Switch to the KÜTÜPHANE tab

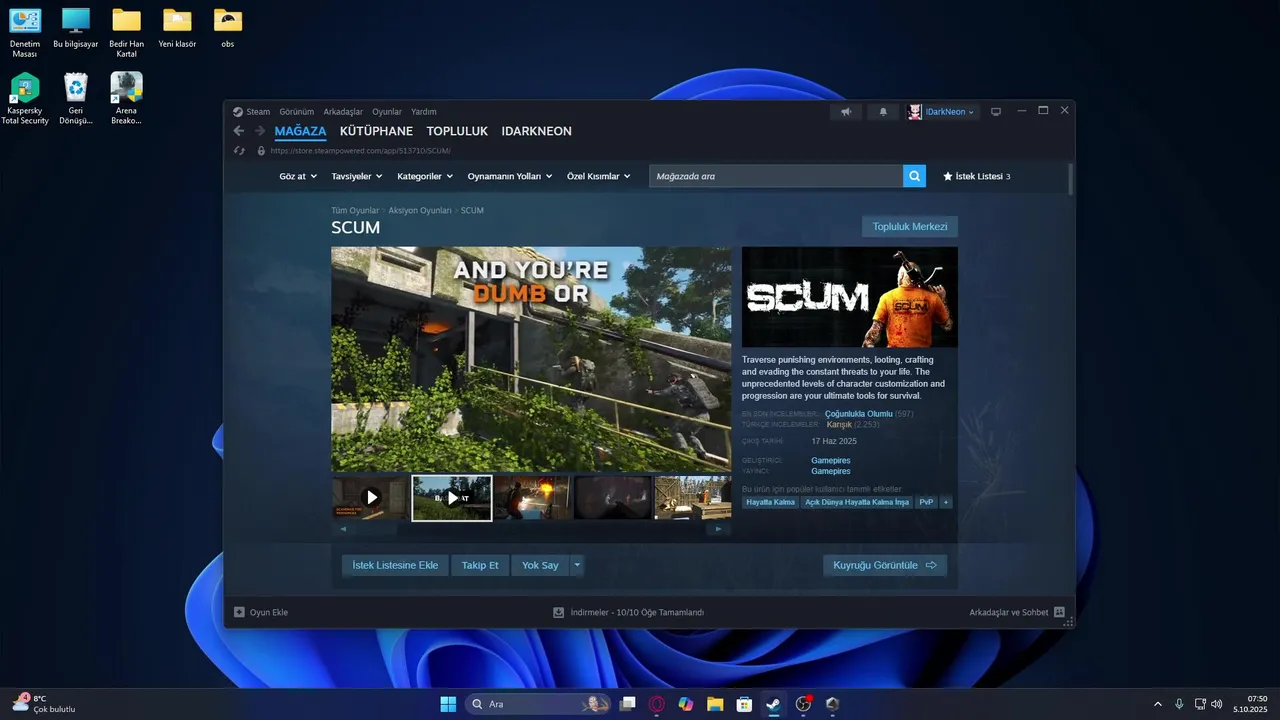coord(376,131)
